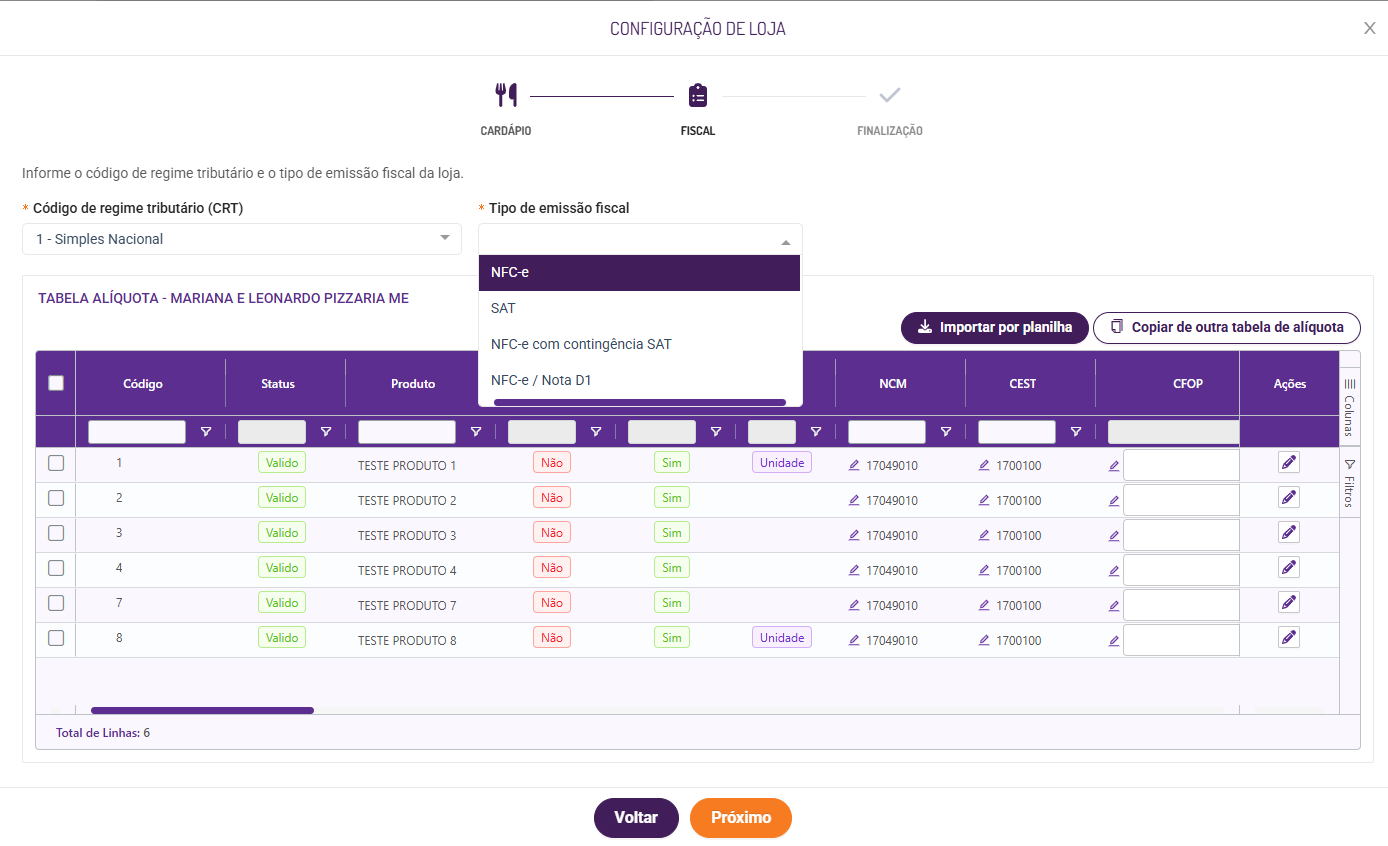This screenshot has width=1388, height=846.
Task: Close the Configuração de Loja dialog
Action: (1370, 28)
